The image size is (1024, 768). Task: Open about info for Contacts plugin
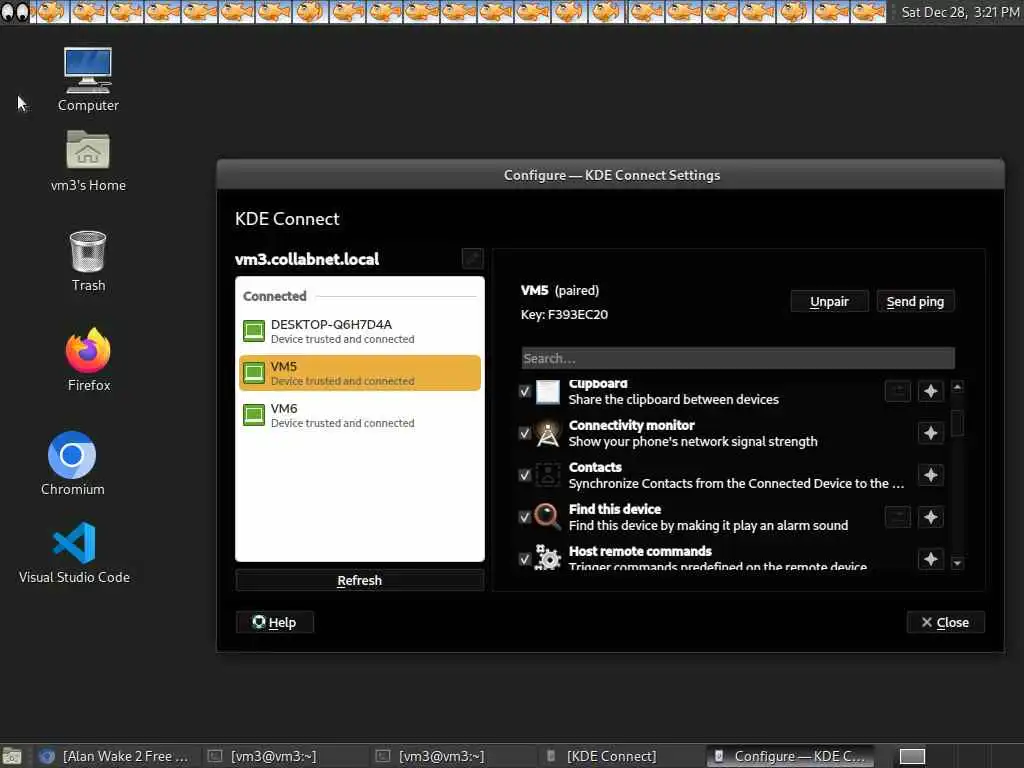point(931,475)
